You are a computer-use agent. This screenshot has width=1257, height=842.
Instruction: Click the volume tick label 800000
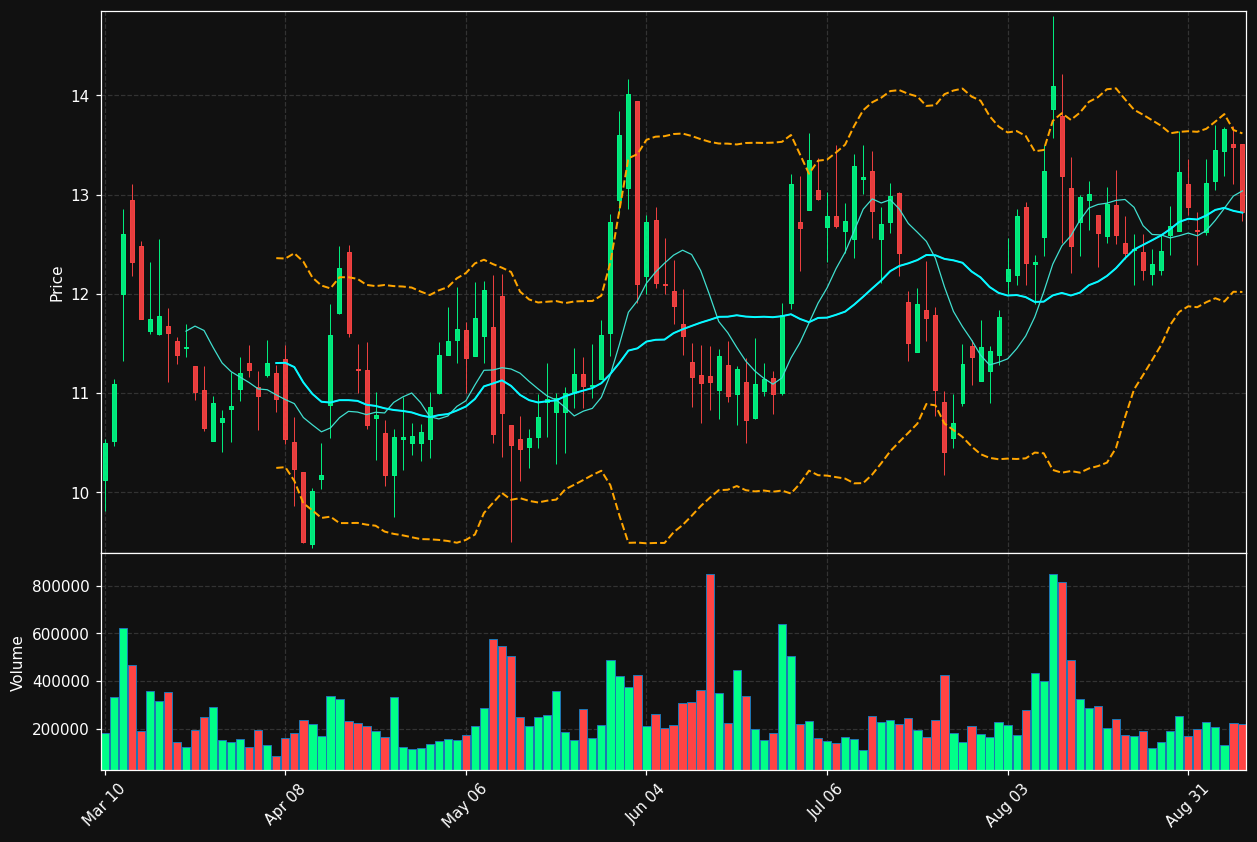pyautogui.click(x=61, y=586)
